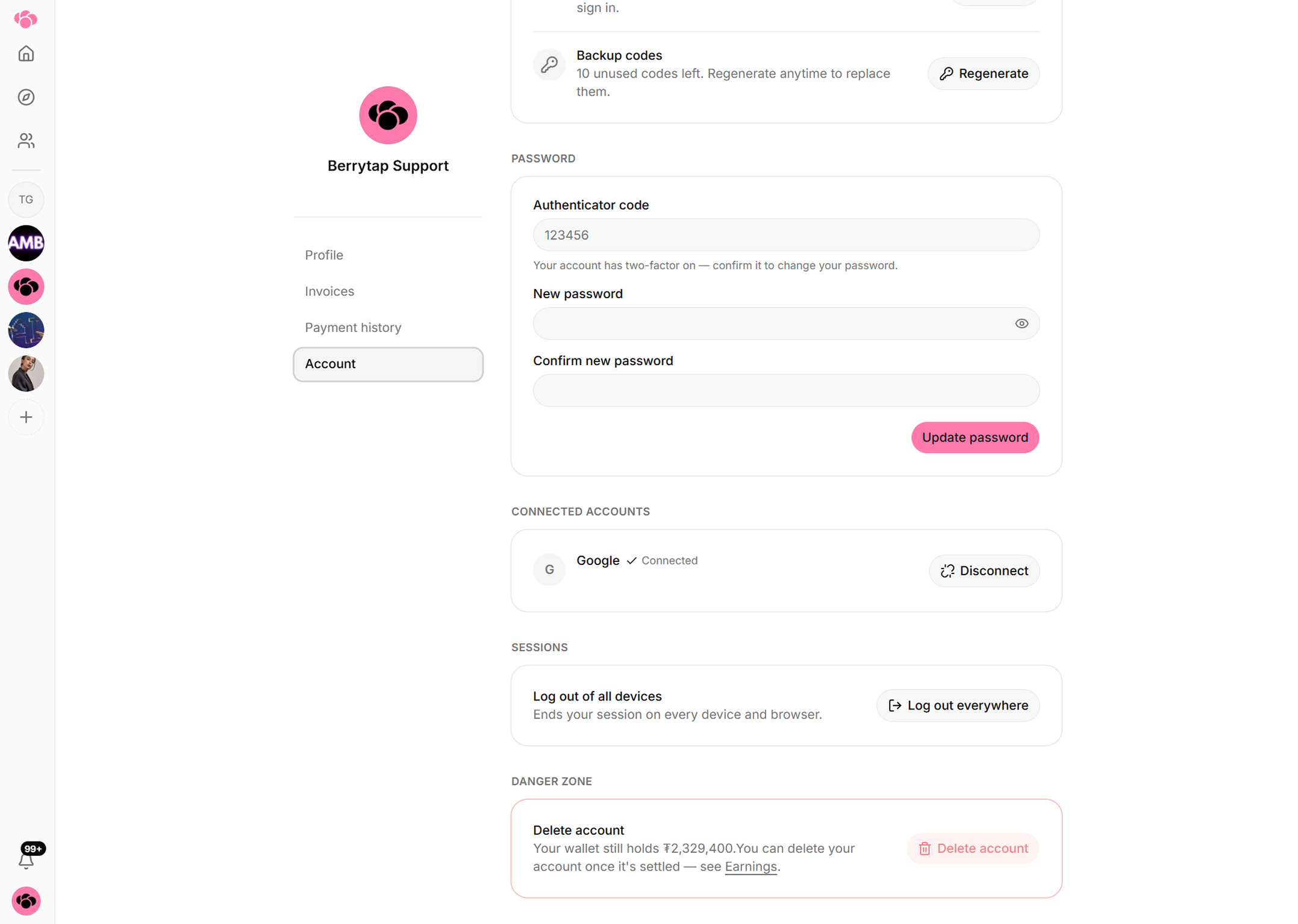Open the Berrytap logo at sidebar top

pyautogui.click(x=26, y=19)
